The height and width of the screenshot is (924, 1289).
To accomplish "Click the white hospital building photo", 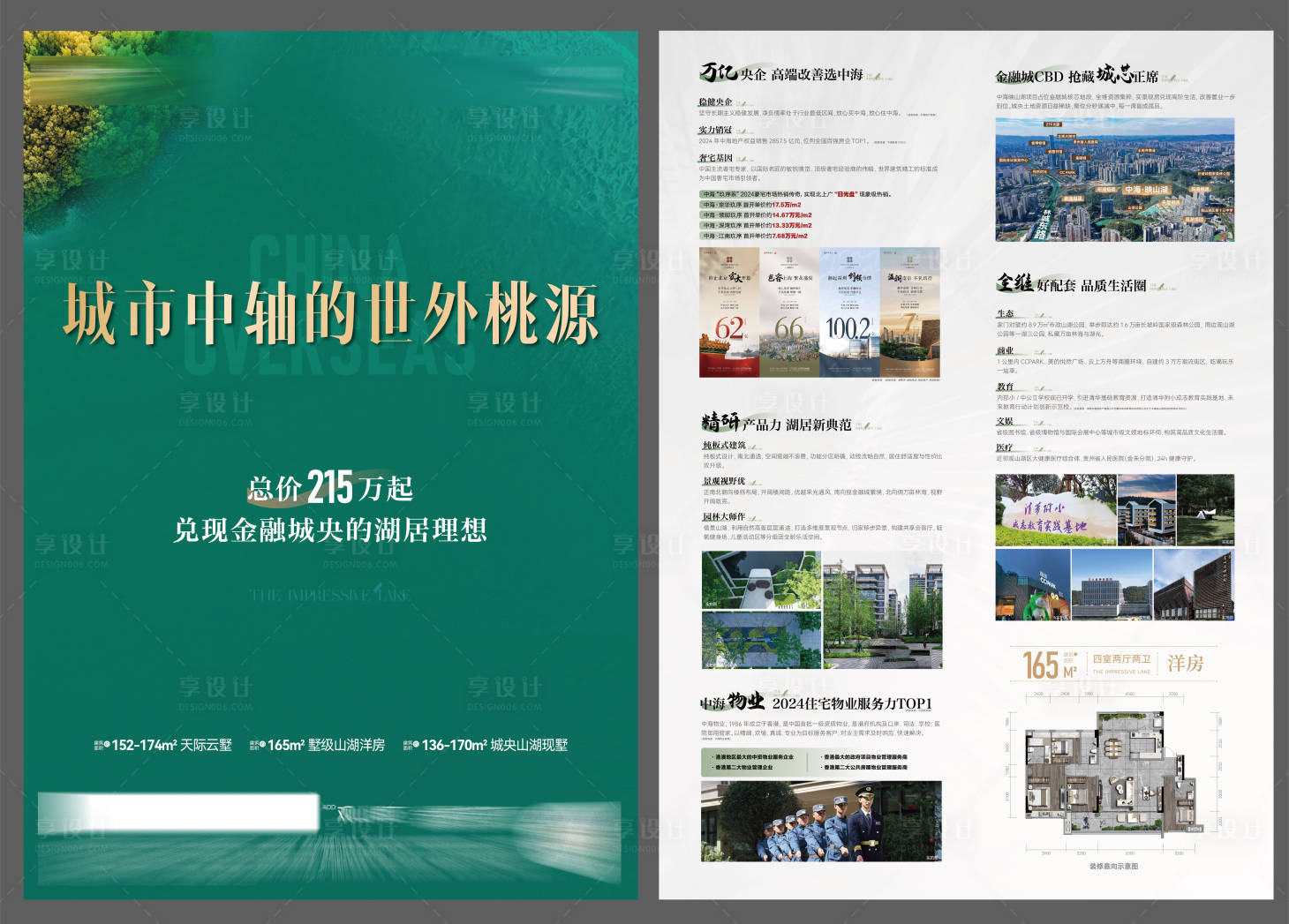I will 1112,584.
